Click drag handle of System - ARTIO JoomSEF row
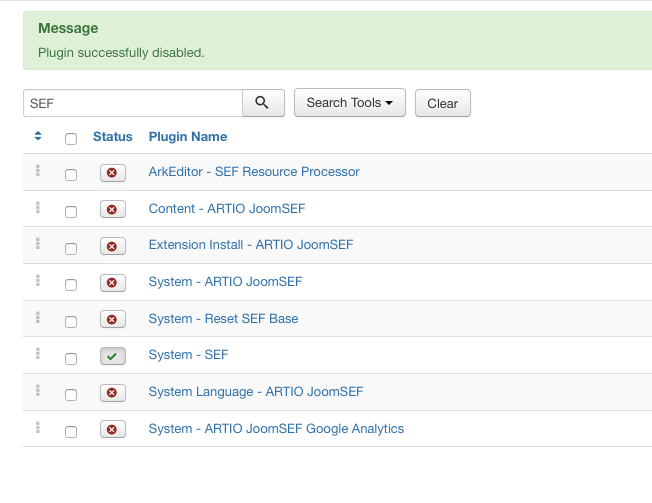The width and height of the screenshot is (652, 503). (38, 280)
